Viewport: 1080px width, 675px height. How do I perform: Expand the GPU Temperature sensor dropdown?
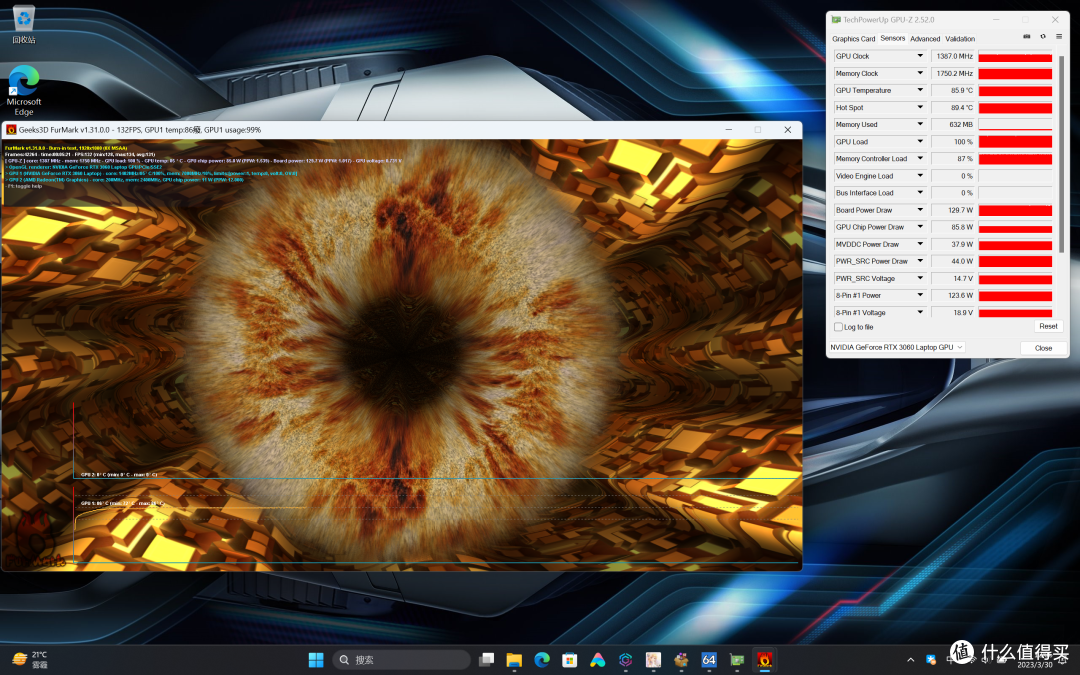[920, 90]
